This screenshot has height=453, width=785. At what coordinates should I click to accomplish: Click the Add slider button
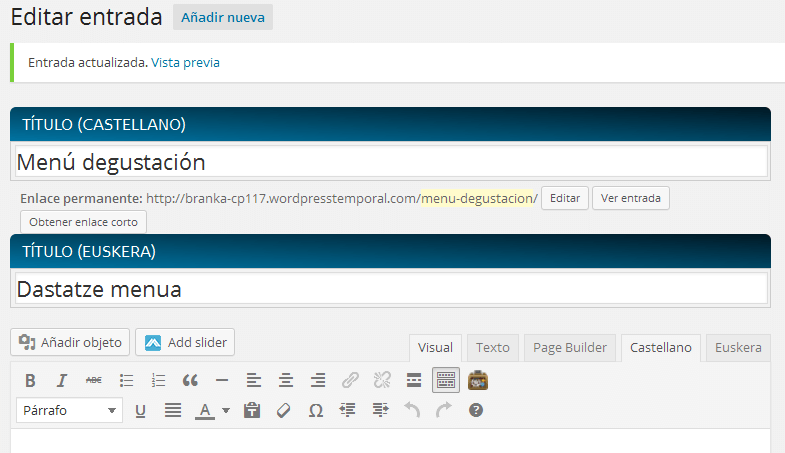click(x=185, y=342)
